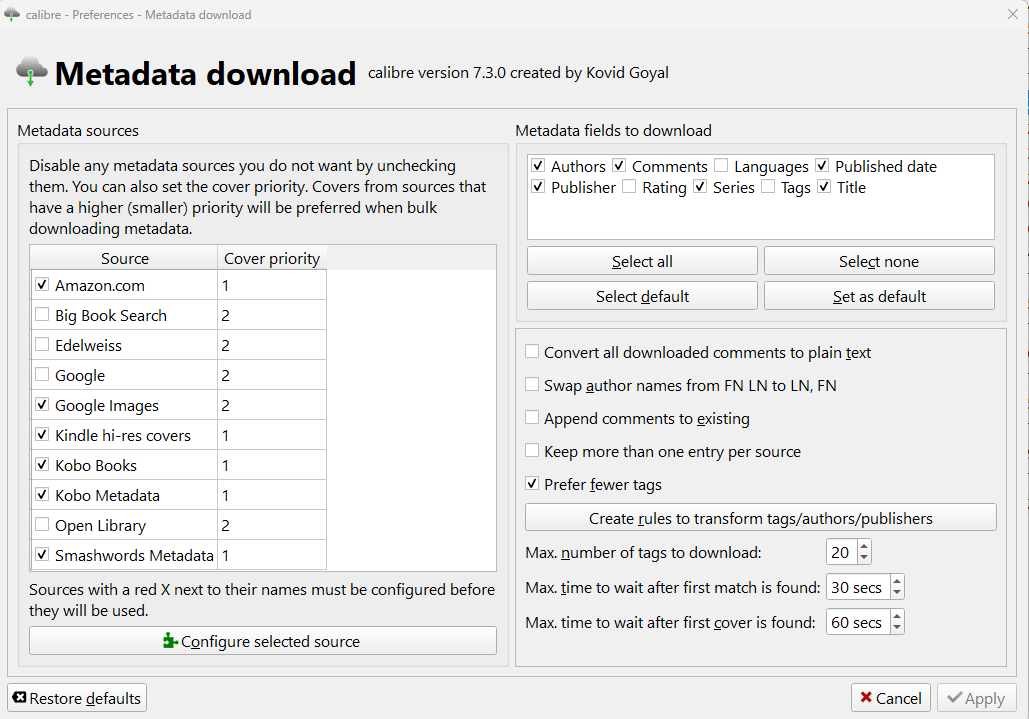Click the max tags value field showing 20
This screenshot has width=1029, height=719.
[x=842, y=552]
